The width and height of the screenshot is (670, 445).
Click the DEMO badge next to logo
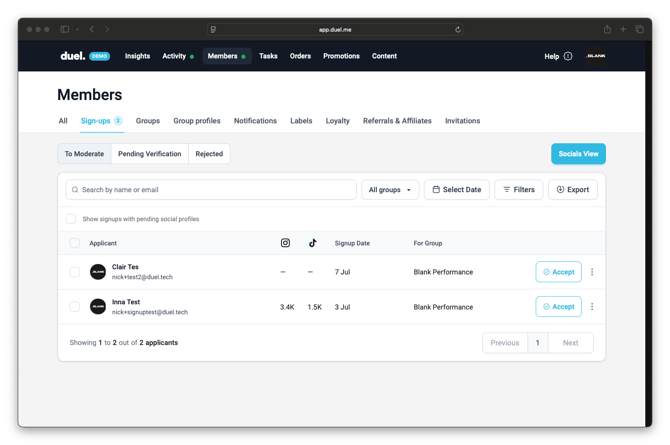coord(100,56)
